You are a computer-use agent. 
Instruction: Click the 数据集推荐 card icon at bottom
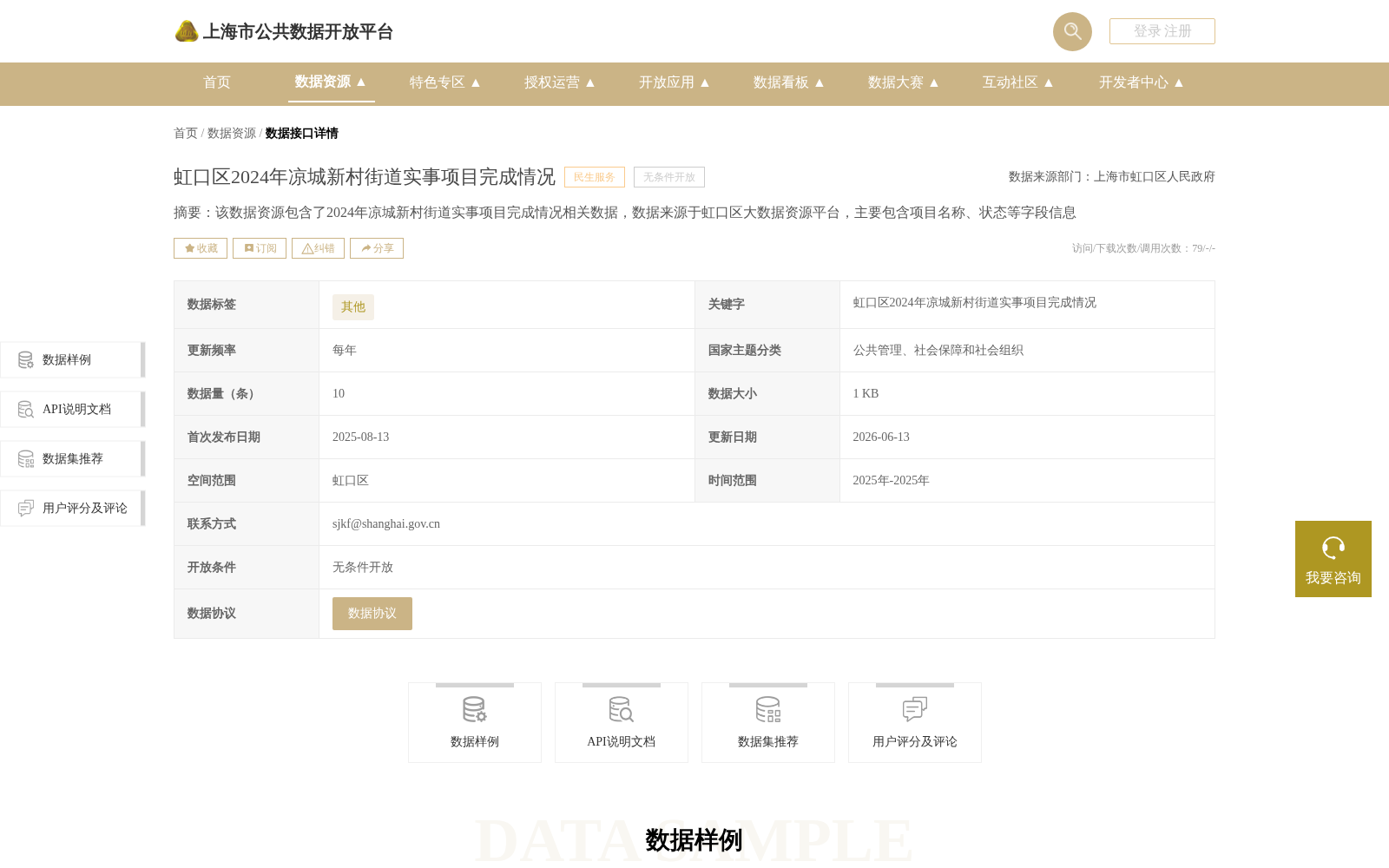click(x=768, y=710)
